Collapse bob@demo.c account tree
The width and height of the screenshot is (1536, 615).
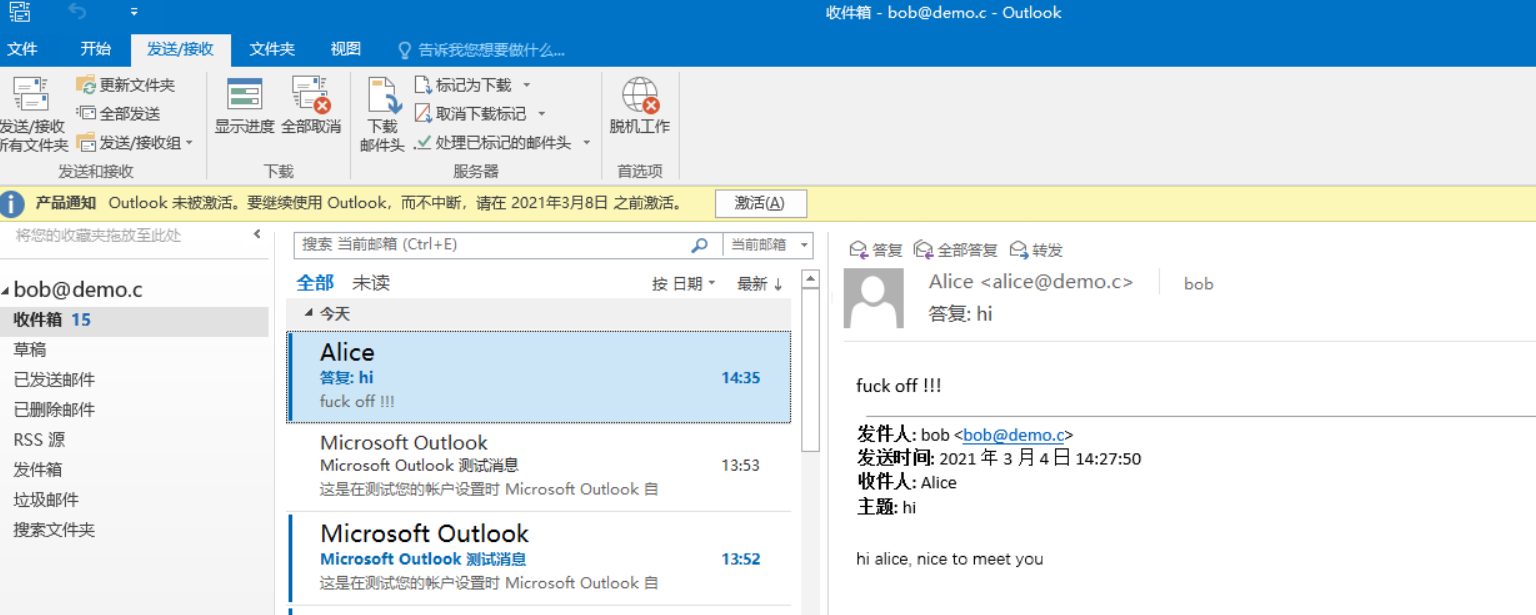coord(6,291)
